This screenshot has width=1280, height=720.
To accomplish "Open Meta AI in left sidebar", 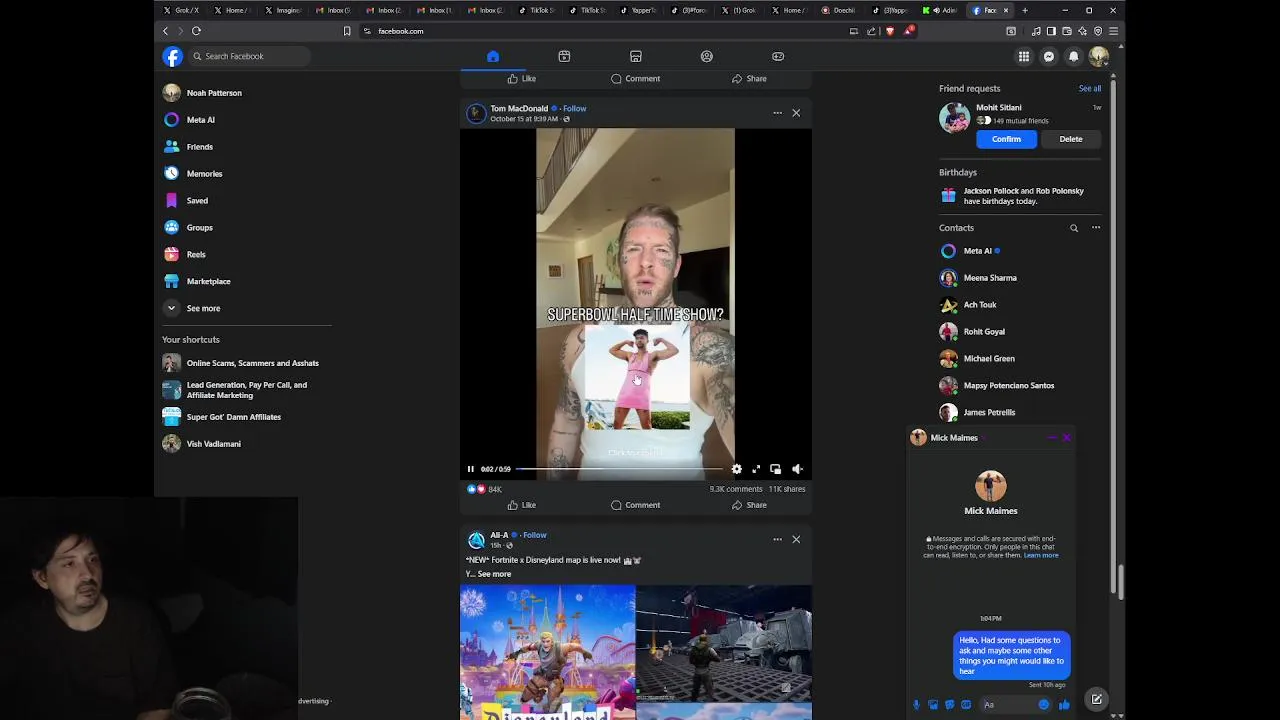I will [x=201, y=120].
